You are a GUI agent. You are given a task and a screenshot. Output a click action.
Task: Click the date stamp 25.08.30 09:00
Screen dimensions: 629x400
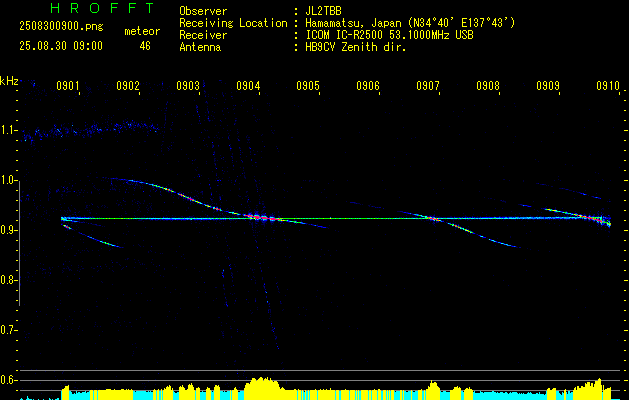pyautogui.click(x=61, y=45)
